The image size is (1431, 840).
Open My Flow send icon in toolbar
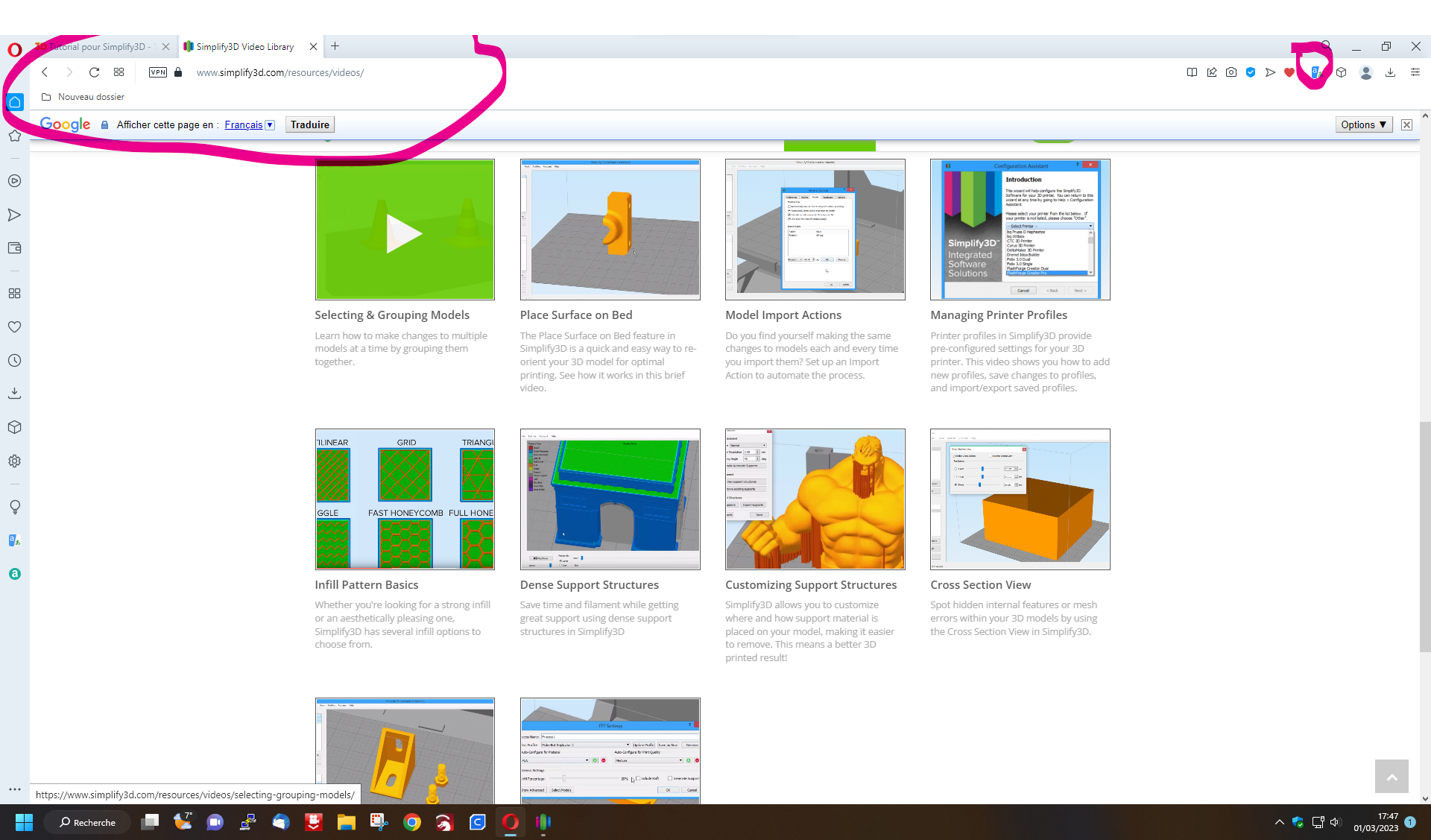click(1270, 72)
